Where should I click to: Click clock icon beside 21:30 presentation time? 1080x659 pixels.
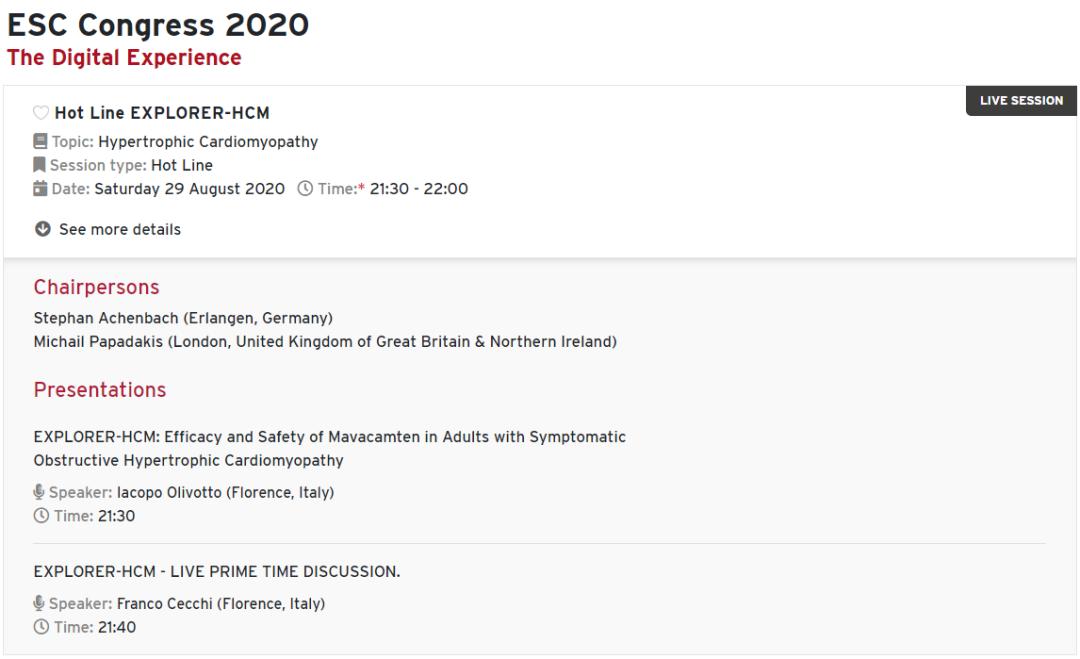coord(40,516)
